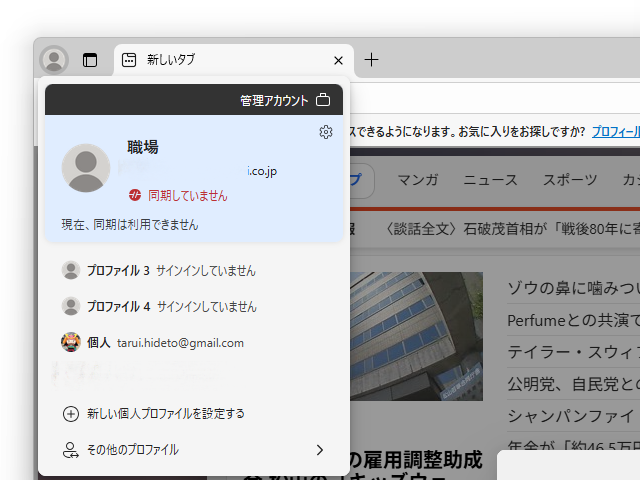
Task: Click the プロファイル 4 avatar icon
Action: point(71,306)
